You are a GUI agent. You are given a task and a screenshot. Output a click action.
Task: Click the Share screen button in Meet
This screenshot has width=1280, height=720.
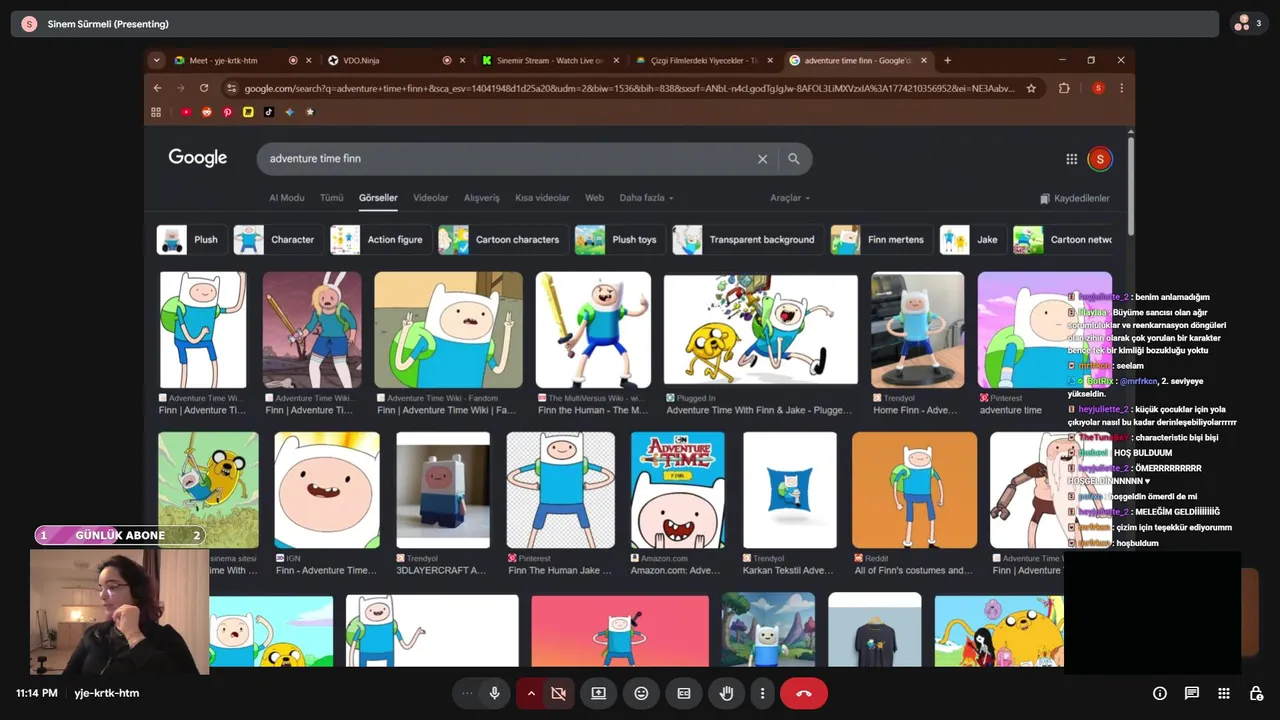point(598,693)
